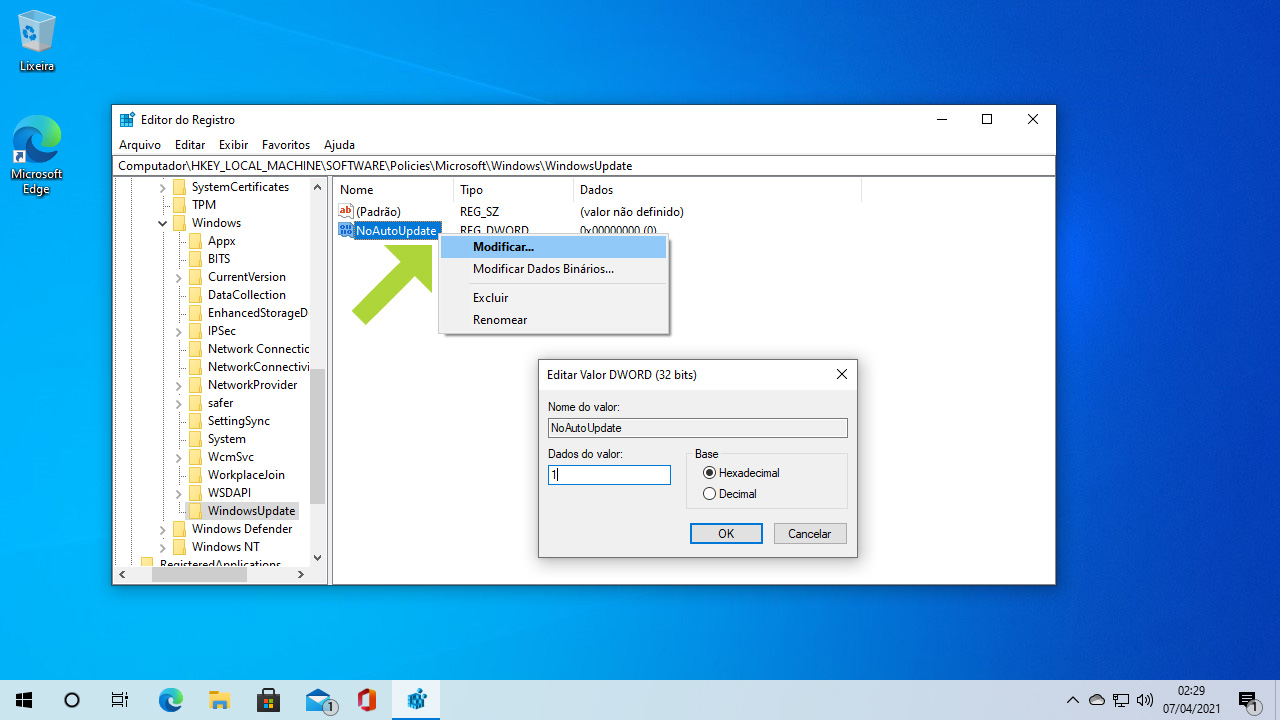Collapse the Windows key
Screen dimensions: 1280x720
pyautogui.click(x=163, y=223)
